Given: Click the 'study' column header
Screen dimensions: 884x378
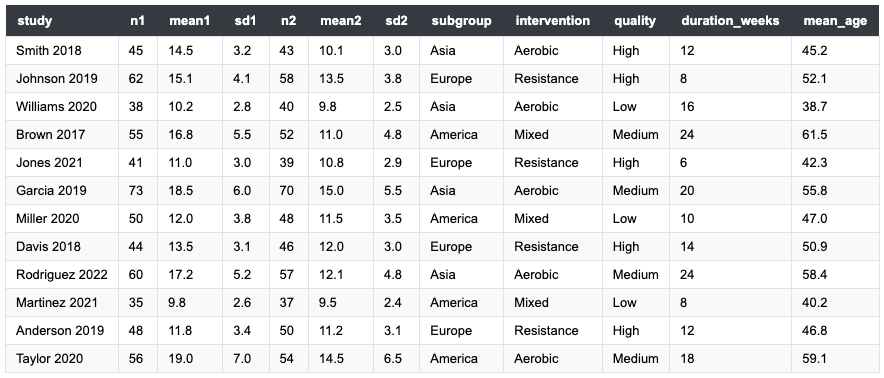Looking at the screenshot, I should click(x=34, y=21).
